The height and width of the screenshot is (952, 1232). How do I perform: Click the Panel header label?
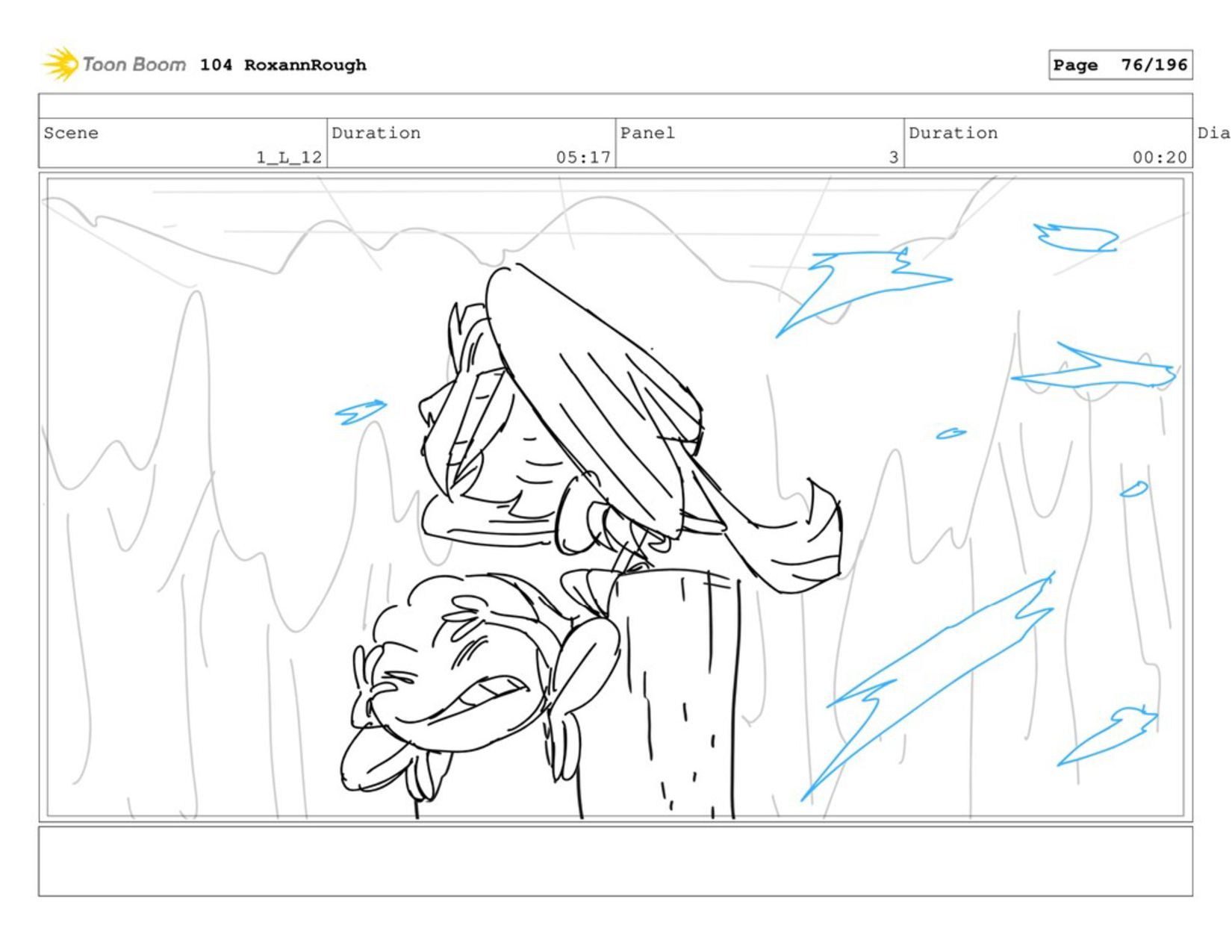pos(647,133)
